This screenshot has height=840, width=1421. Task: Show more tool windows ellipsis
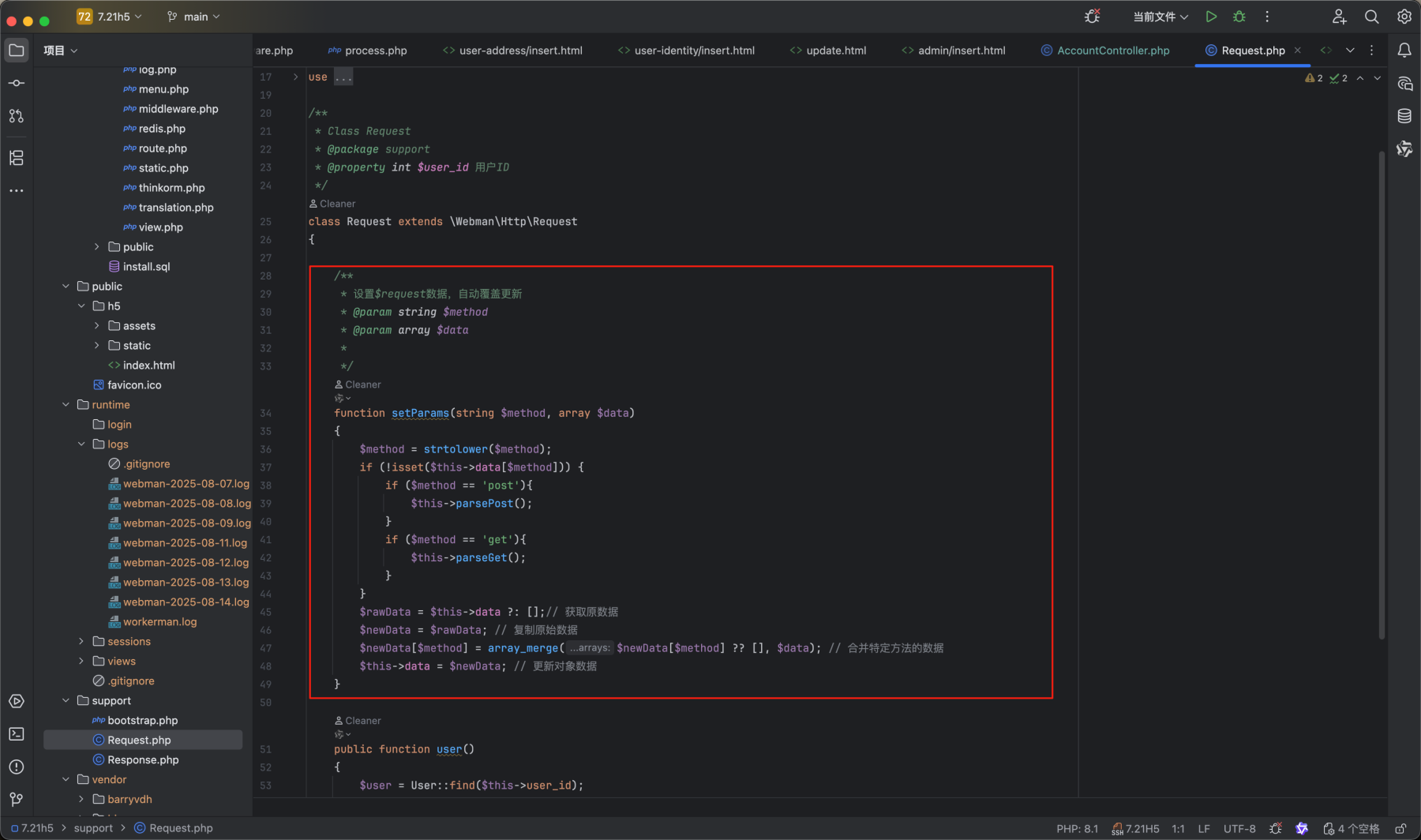coord(16,190)
